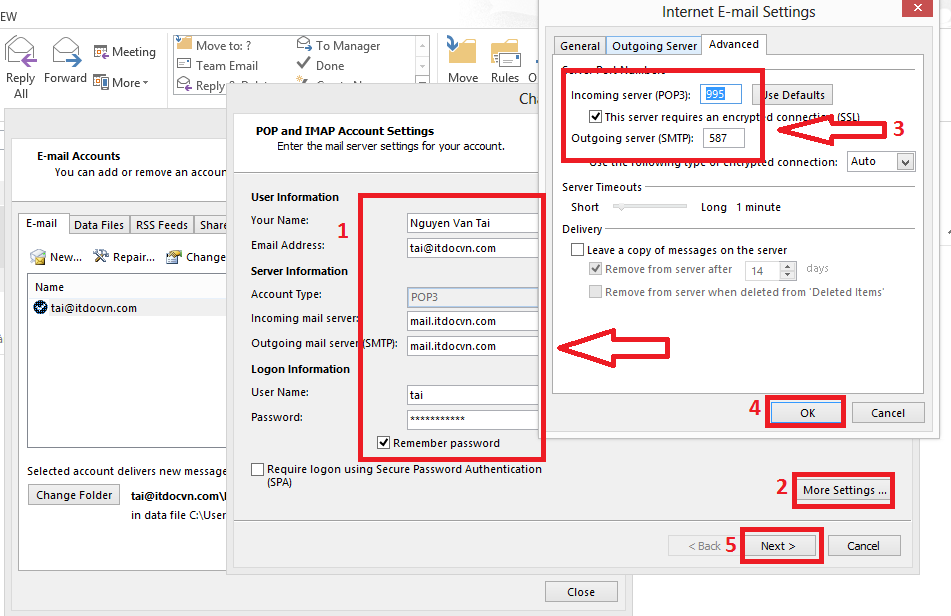Click the Forward email icon
951x616 pixels.
66,52
